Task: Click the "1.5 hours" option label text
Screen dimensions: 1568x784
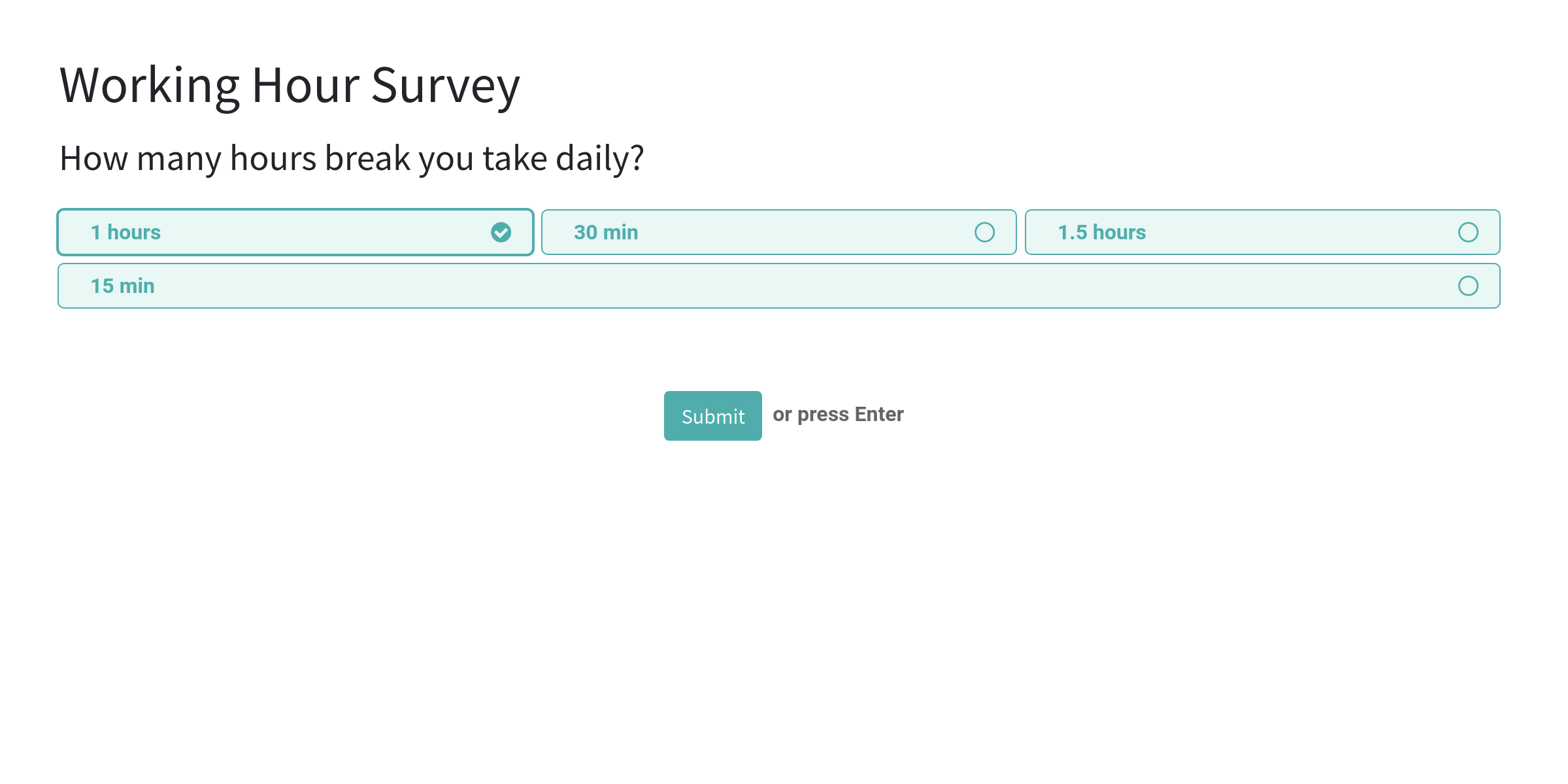Action: 1101,232
